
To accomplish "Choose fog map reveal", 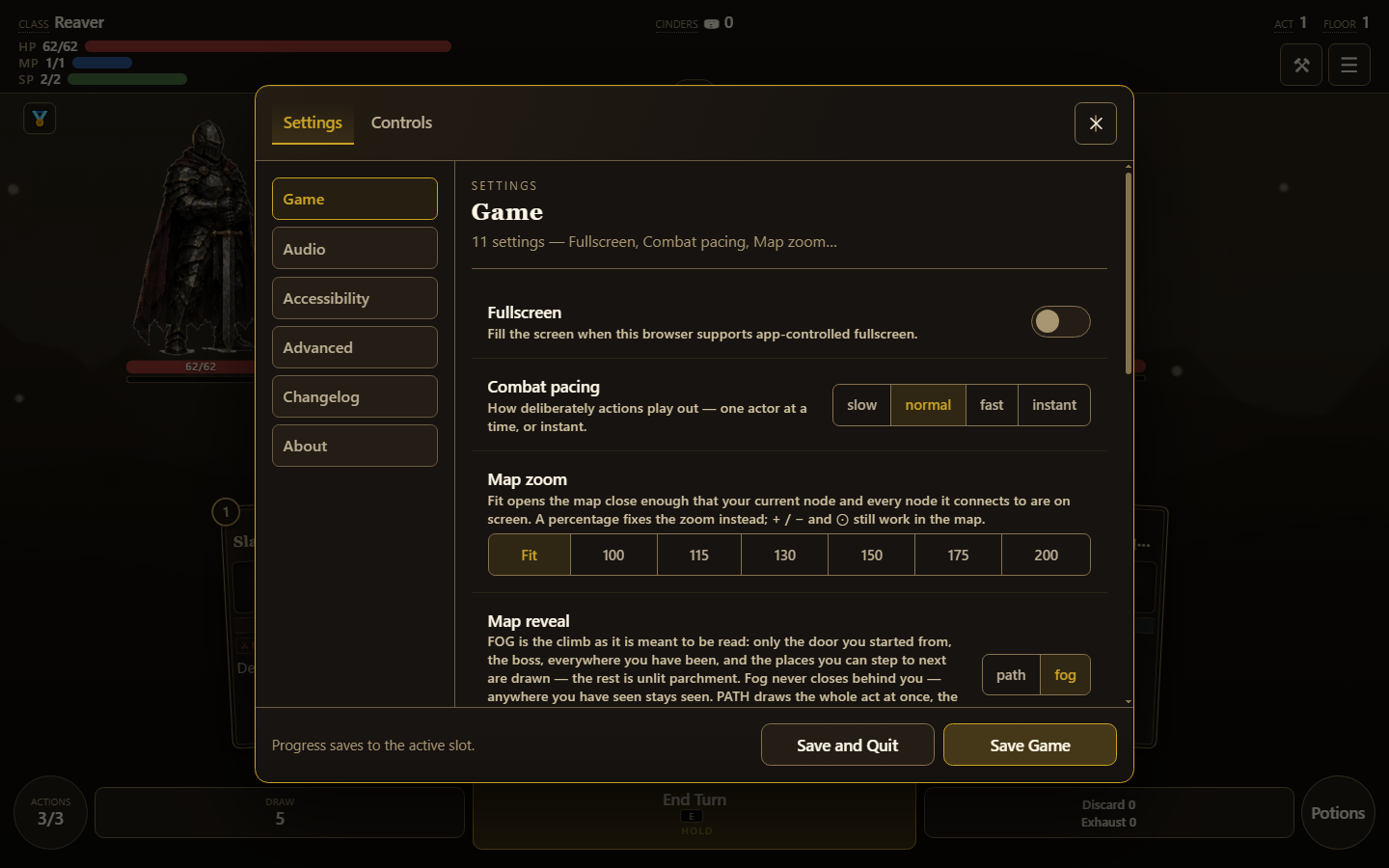I will (1065, 675).
